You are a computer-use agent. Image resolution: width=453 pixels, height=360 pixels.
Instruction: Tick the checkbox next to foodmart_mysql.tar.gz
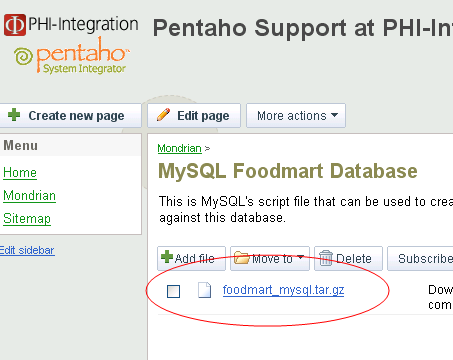coord(173,291)
